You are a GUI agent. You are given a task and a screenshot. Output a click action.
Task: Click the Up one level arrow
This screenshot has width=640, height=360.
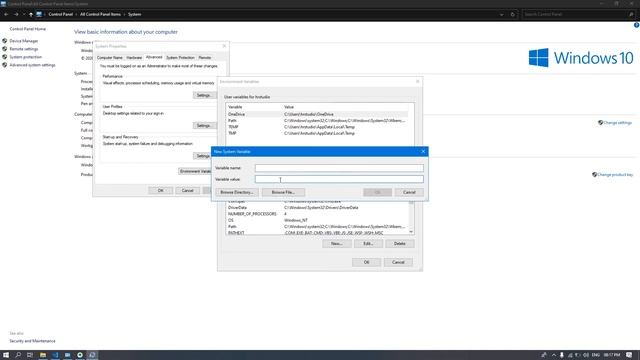point(31,14)
